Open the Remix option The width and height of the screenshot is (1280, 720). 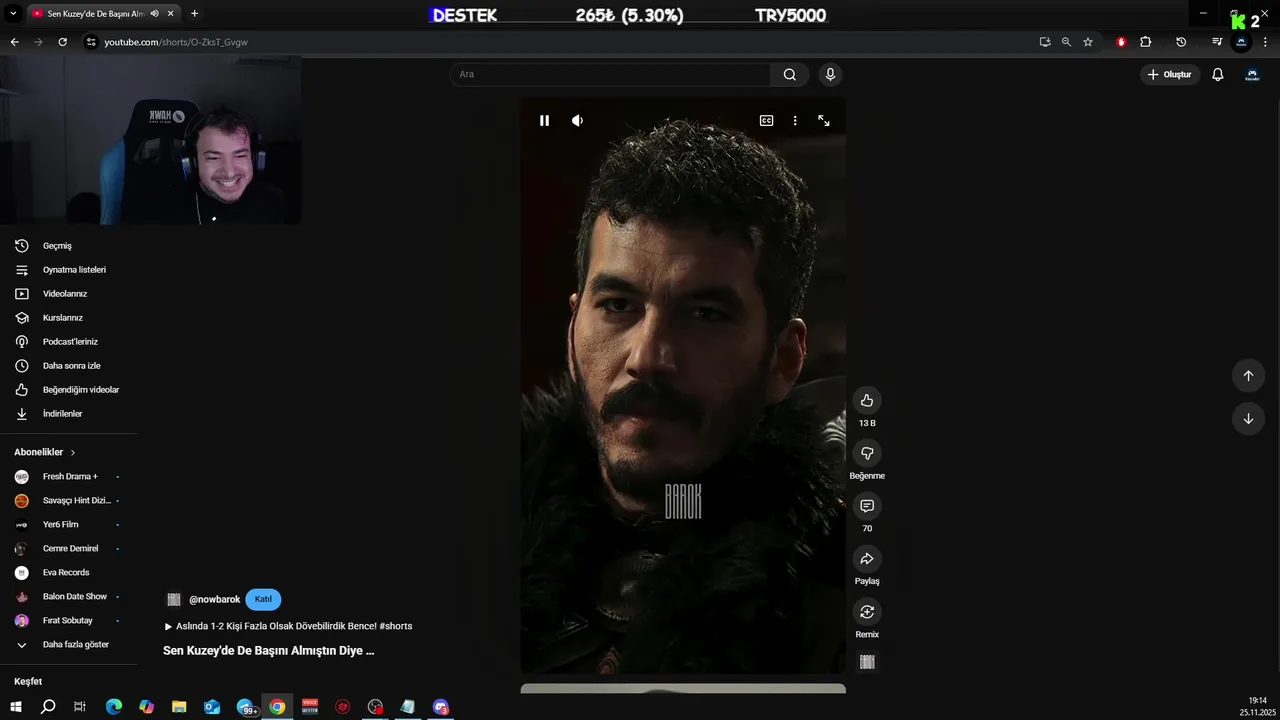click(x=867, y=612)
